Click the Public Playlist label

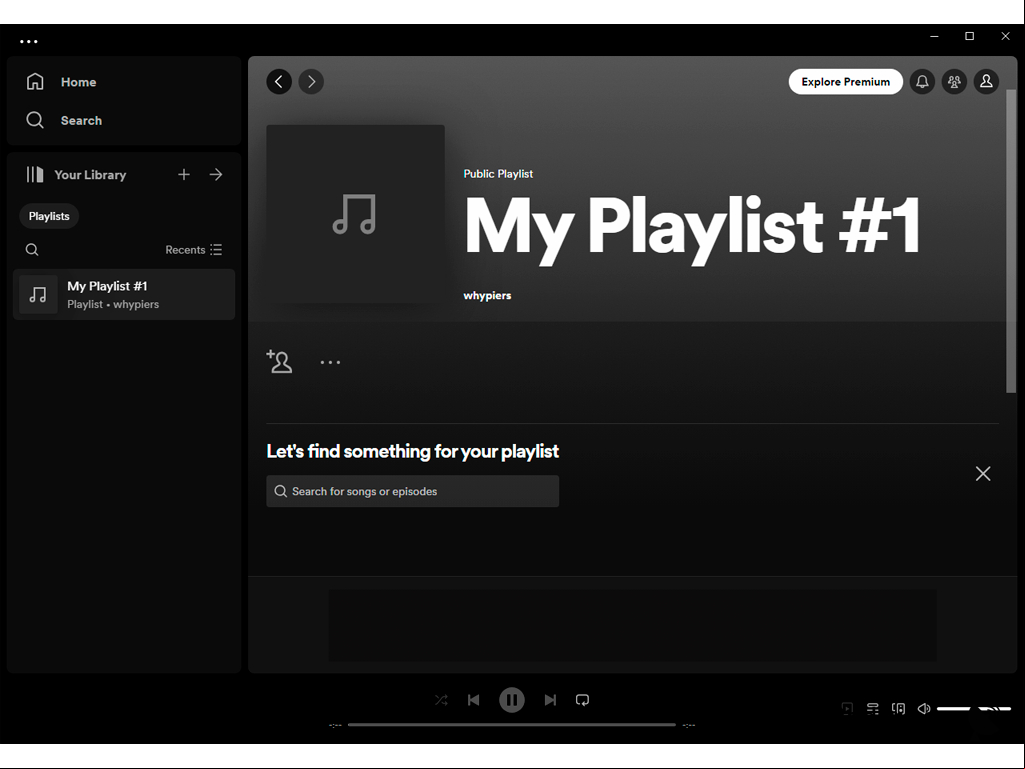pos(498,174)
